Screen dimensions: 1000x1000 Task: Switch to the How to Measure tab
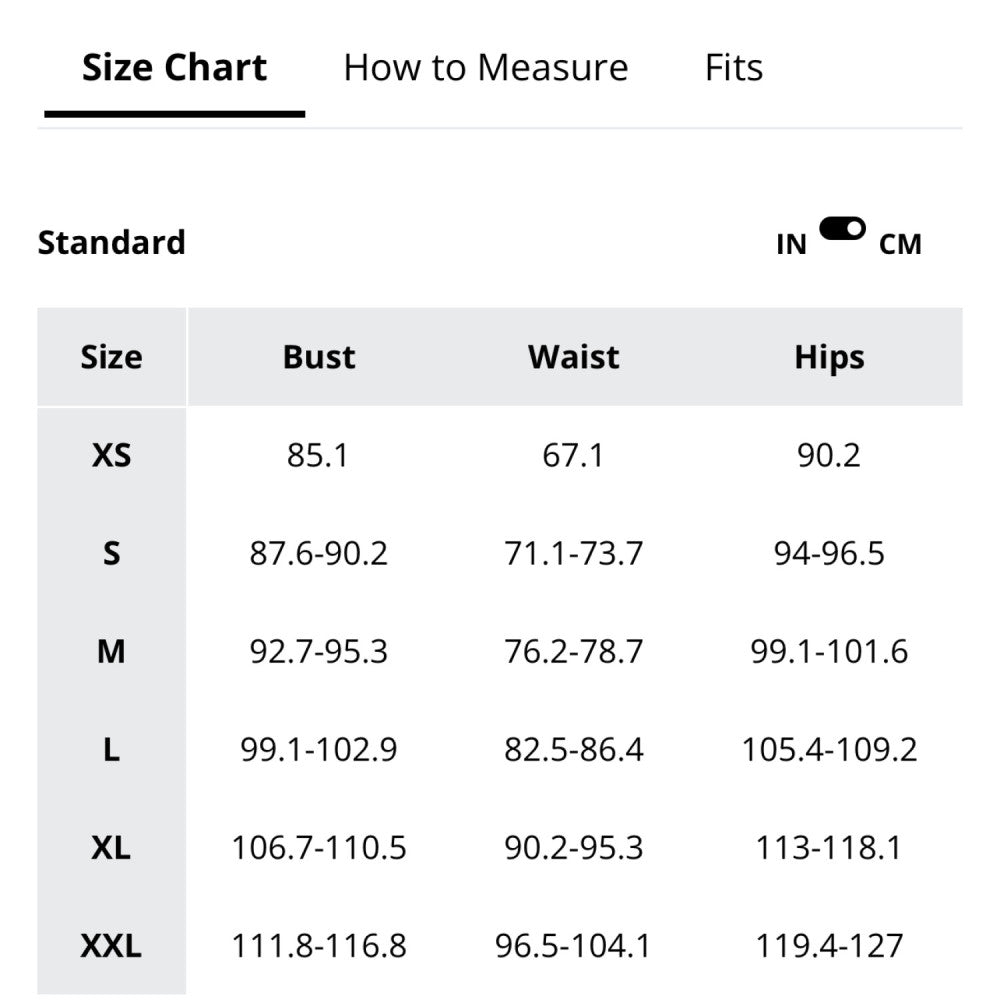pos(485,68)
